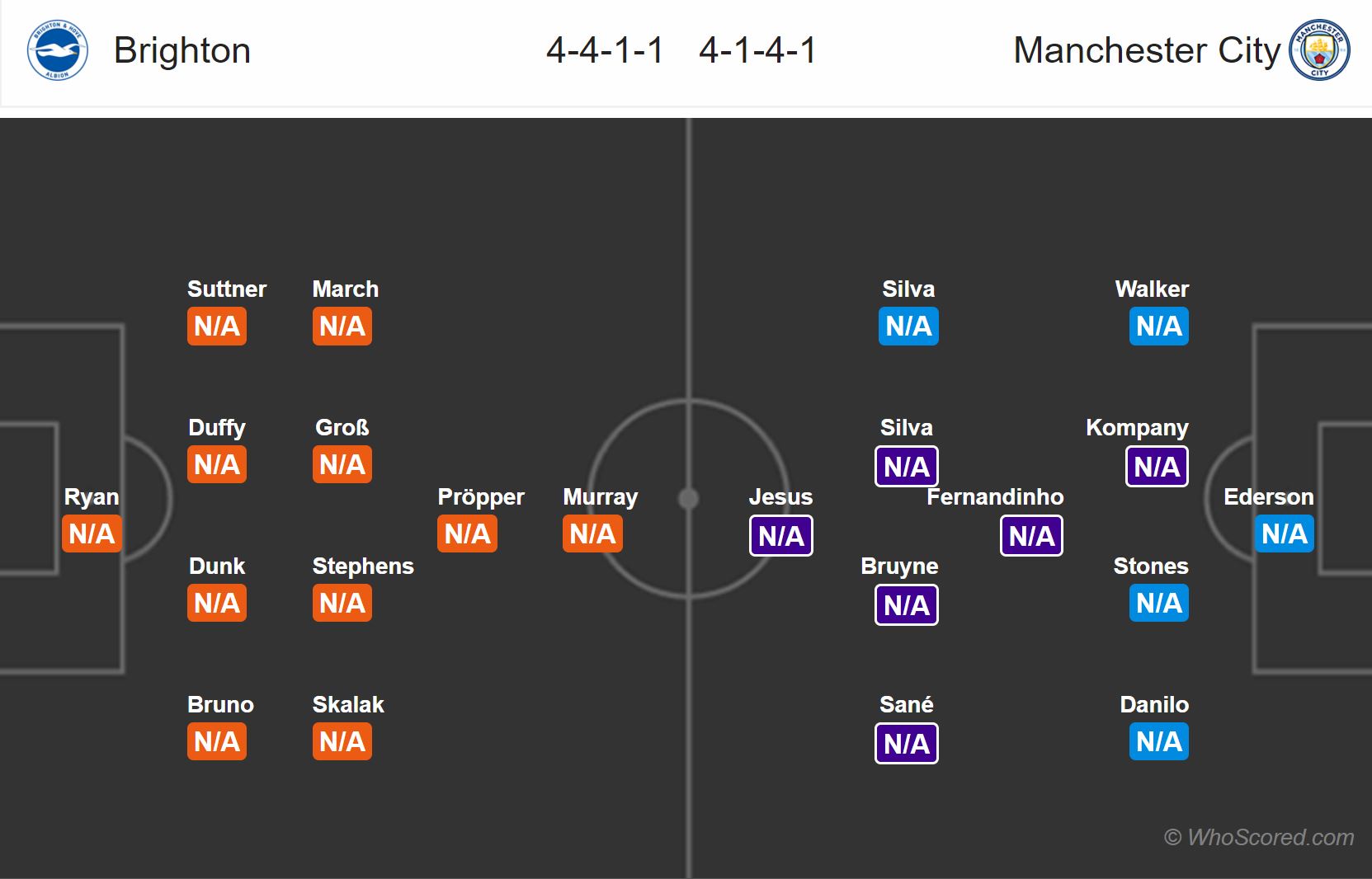Select Pröpper's N/A rating badge
The width and height of the screenshot is (1372, 879).
point(467,534)
